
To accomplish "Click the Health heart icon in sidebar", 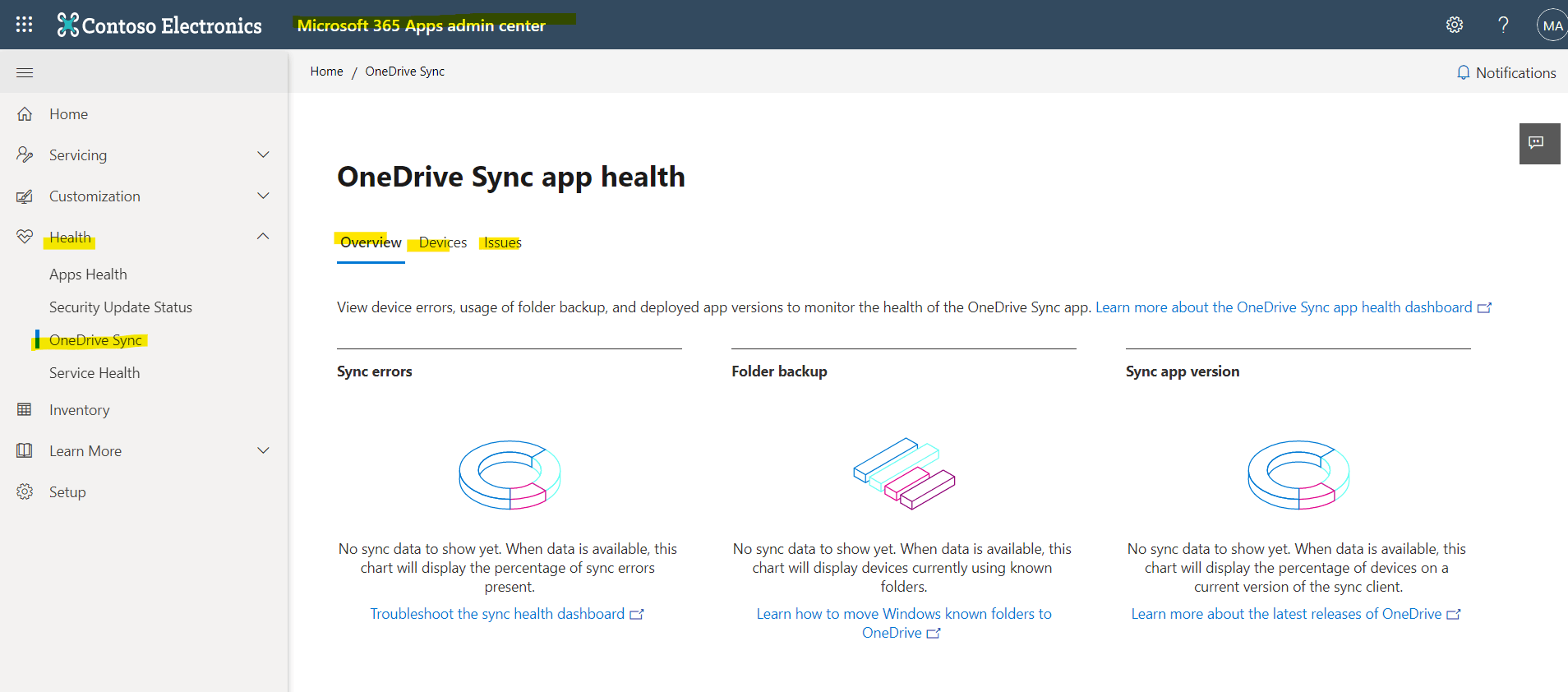I will point(25,237).
